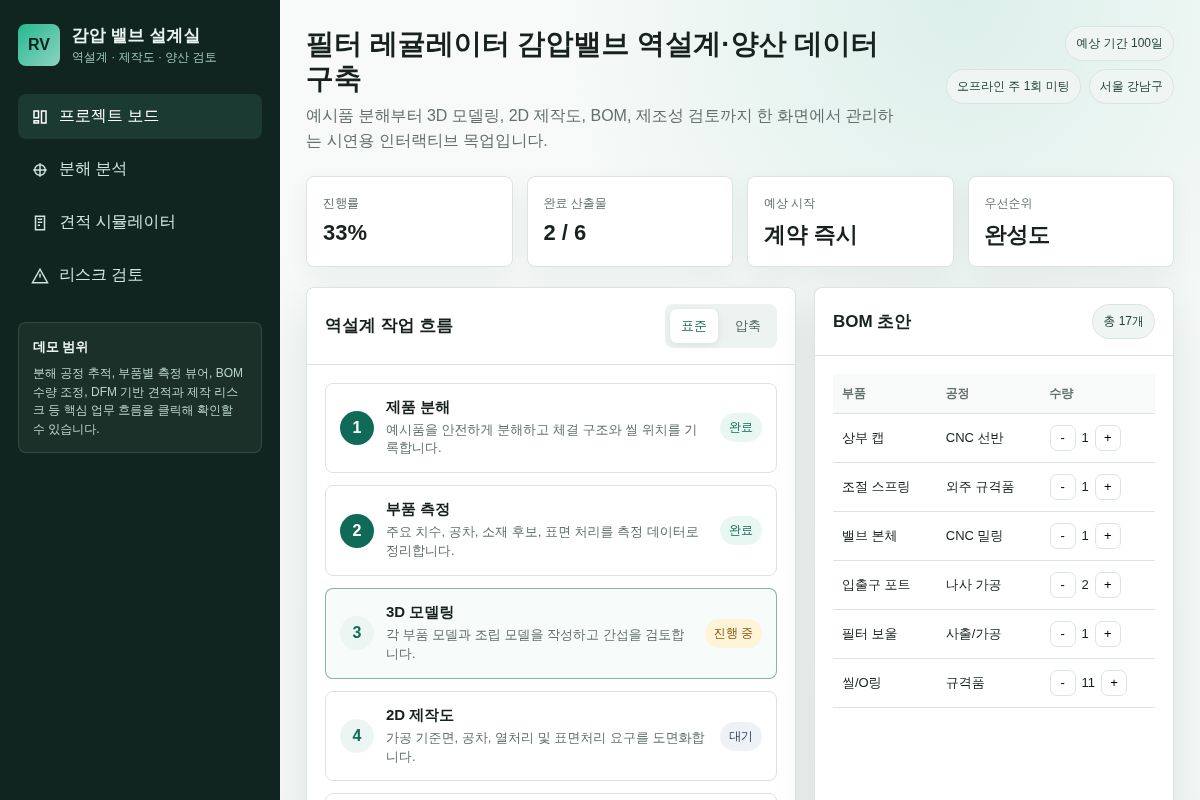Switch workflow to 표준 mode
The image size is (1200, 800).
[x=694, y=326]
